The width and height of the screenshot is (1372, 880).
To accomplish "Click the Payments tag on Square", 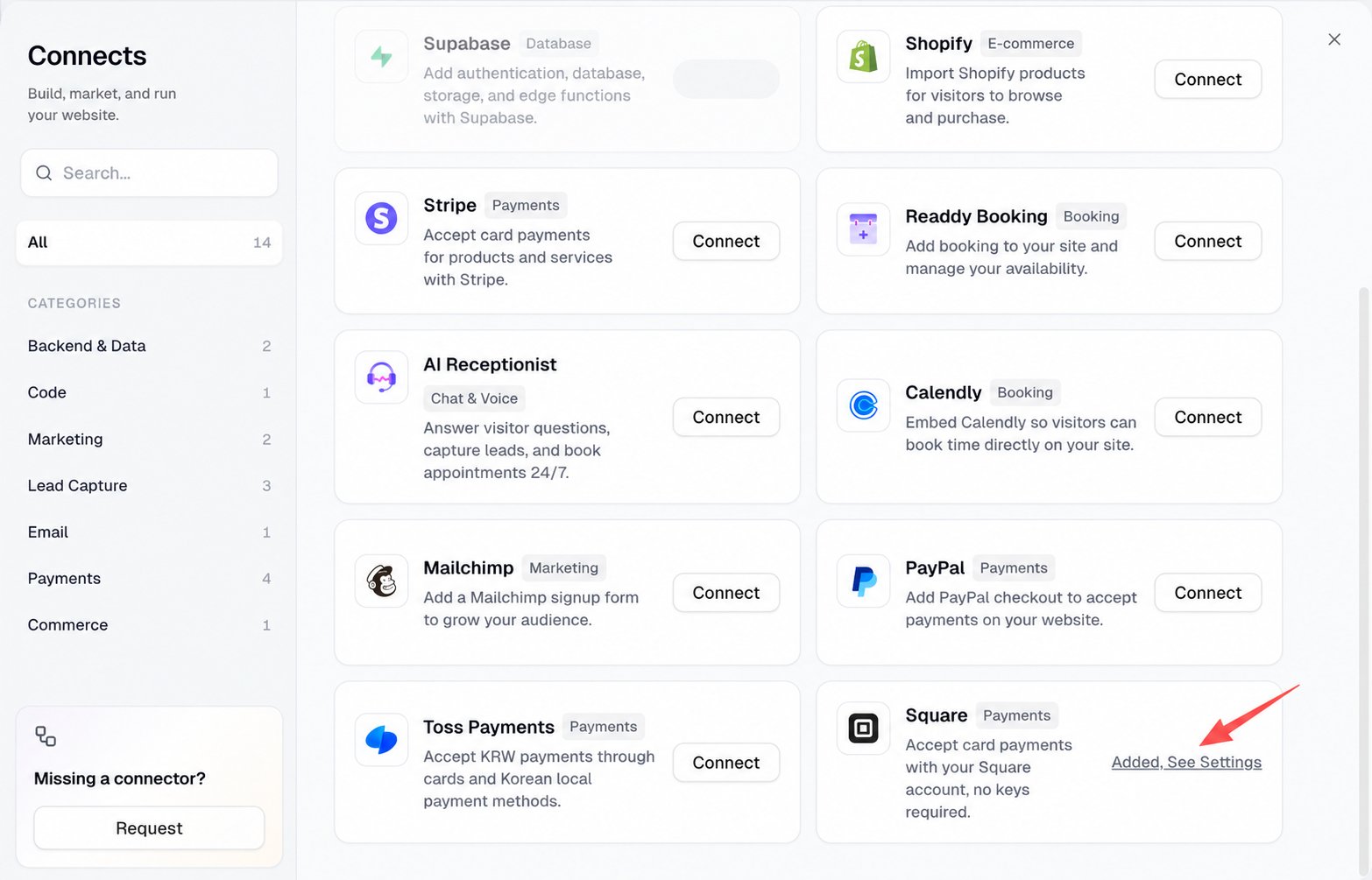I will coord(1016,715).
